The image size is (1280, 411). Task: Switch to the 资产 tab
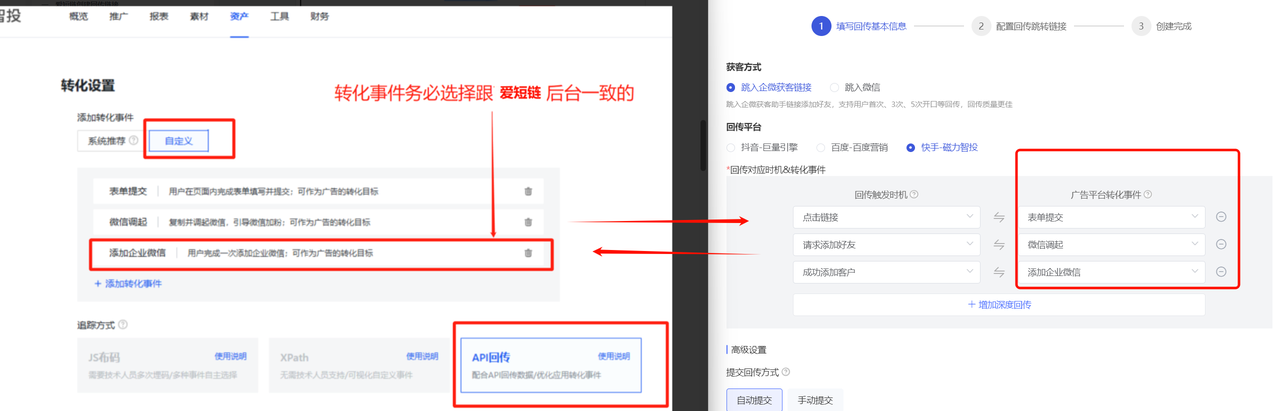[x=239, y=17]
